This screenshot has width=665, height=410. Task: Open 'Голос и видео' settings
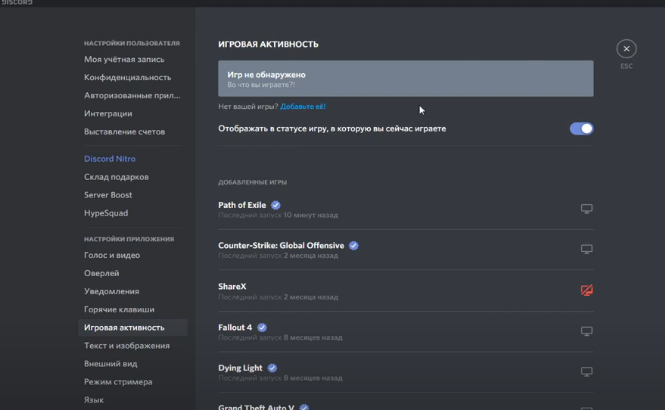click(112, 255)
